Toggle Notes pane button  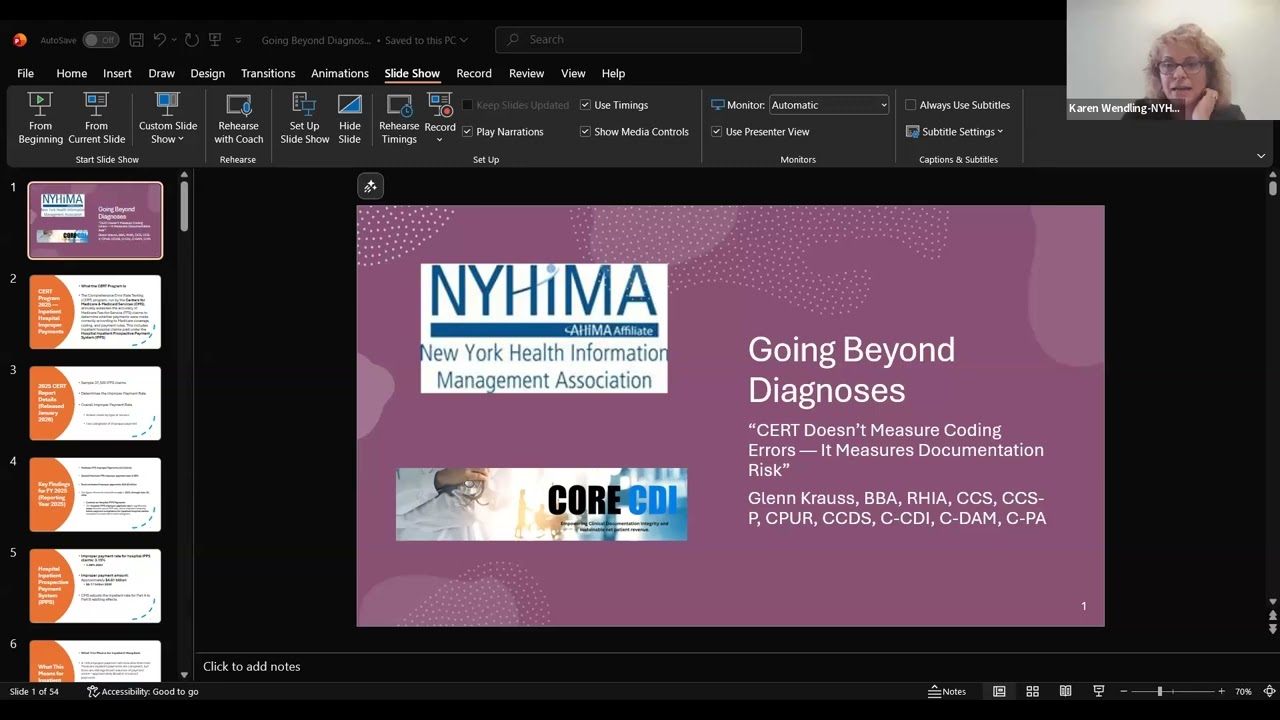click(x=947, y=691)
